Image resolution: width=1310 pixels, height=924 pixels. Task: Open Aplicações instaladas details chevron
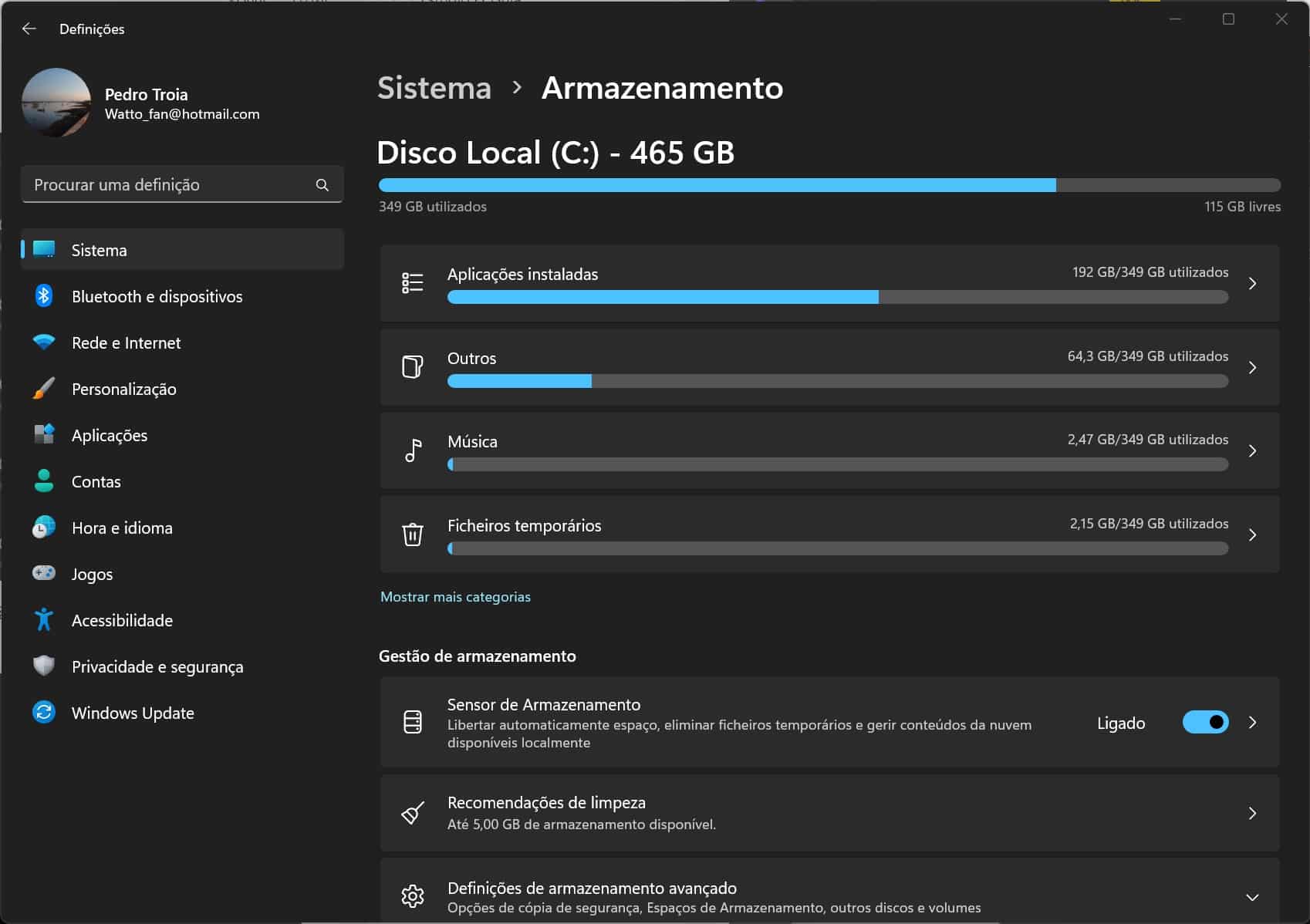click(1252, 284)
